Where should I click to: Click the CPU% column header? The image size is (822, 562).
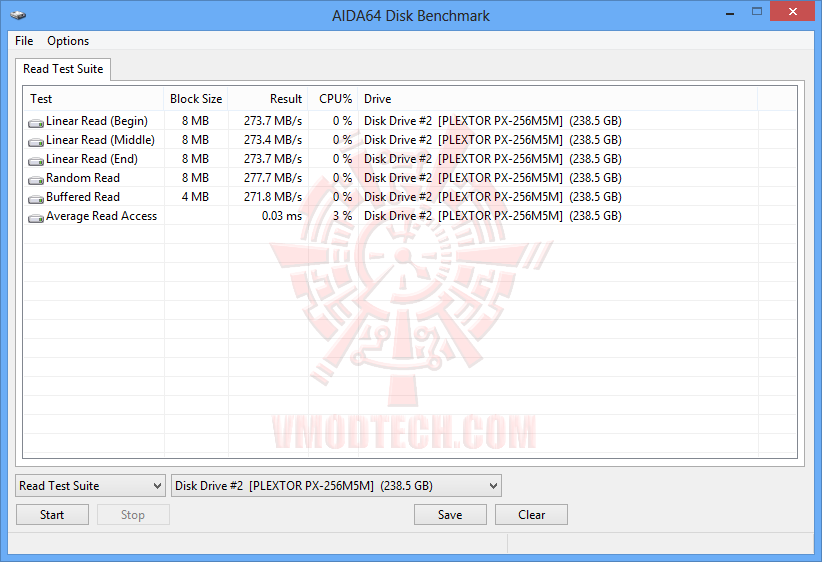333,99
